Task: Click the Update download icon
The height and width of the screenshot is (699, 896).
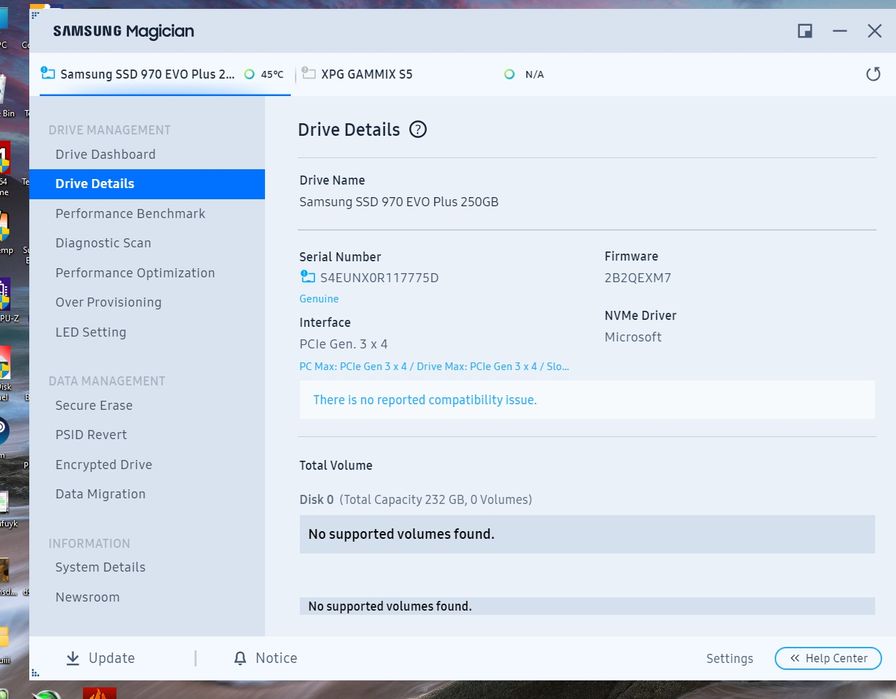Action: [x=73, y=658]
